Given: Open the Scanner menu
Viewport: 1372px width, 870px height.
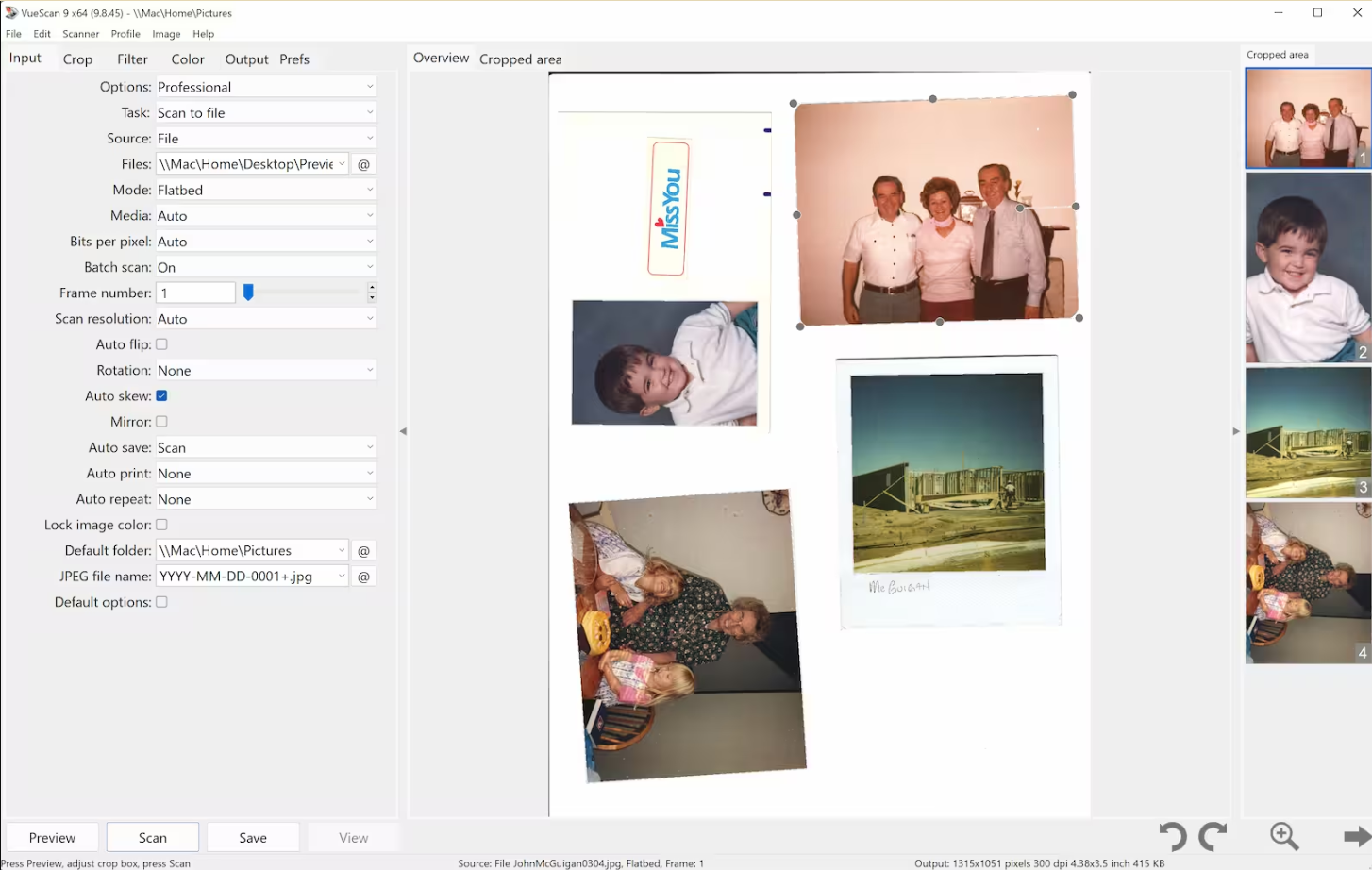Looking at the screenshot, I should tap(80, 34).
